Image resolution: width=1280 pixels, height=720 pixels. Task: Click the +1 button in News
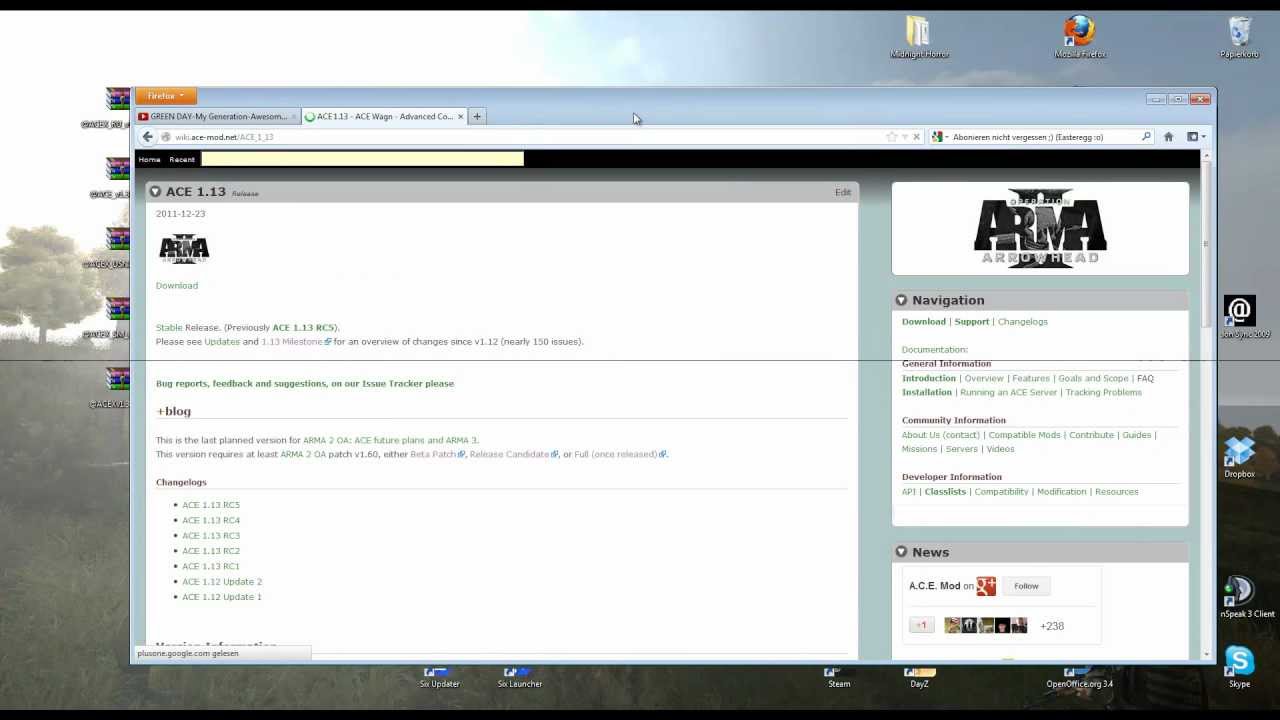(x=921, y=626)
